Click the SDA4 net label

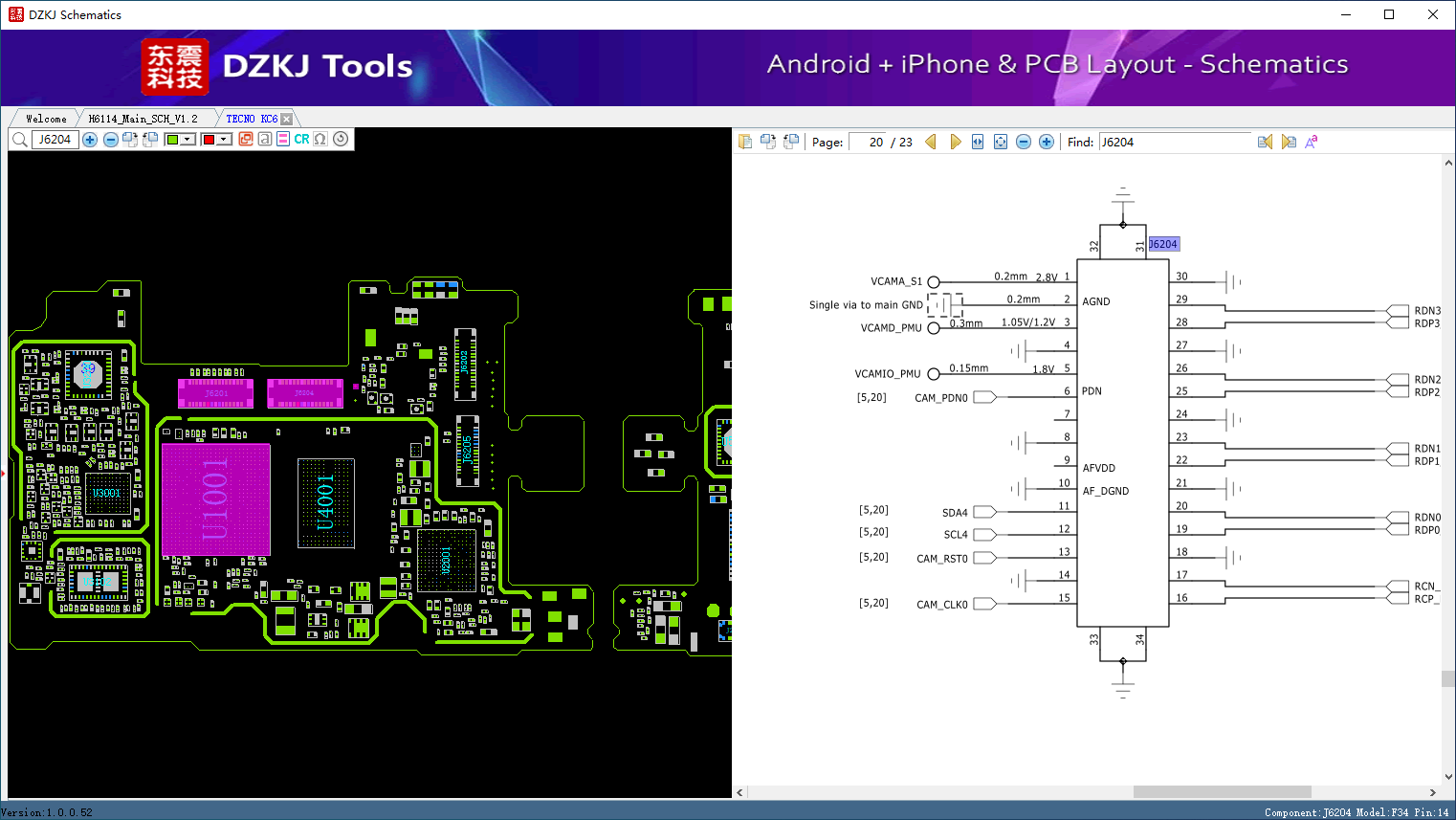(x=955, y=513)
